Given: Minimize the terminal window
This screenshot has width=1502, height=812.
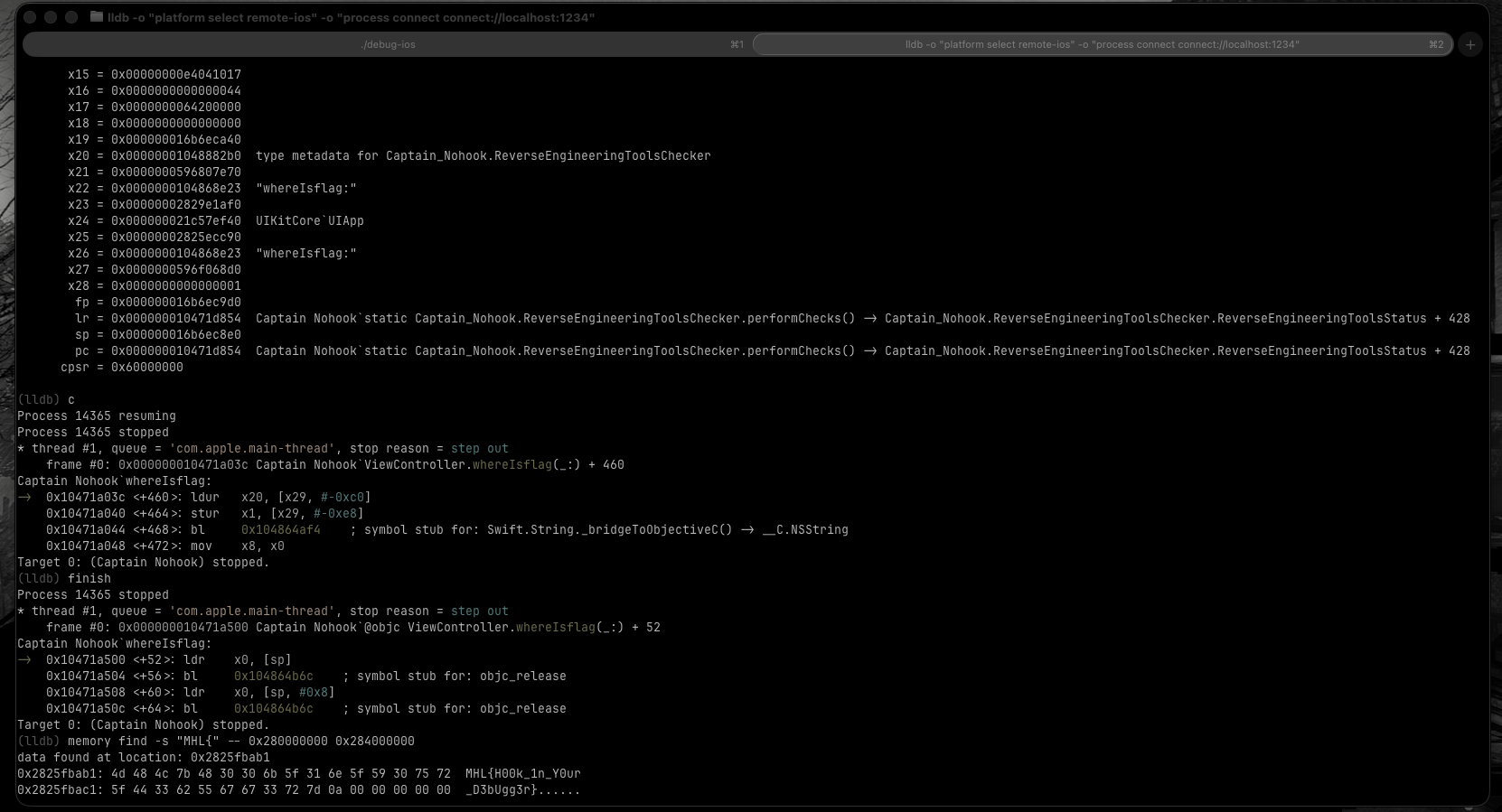Looking at the screenshot, I should tap(51, 17).
